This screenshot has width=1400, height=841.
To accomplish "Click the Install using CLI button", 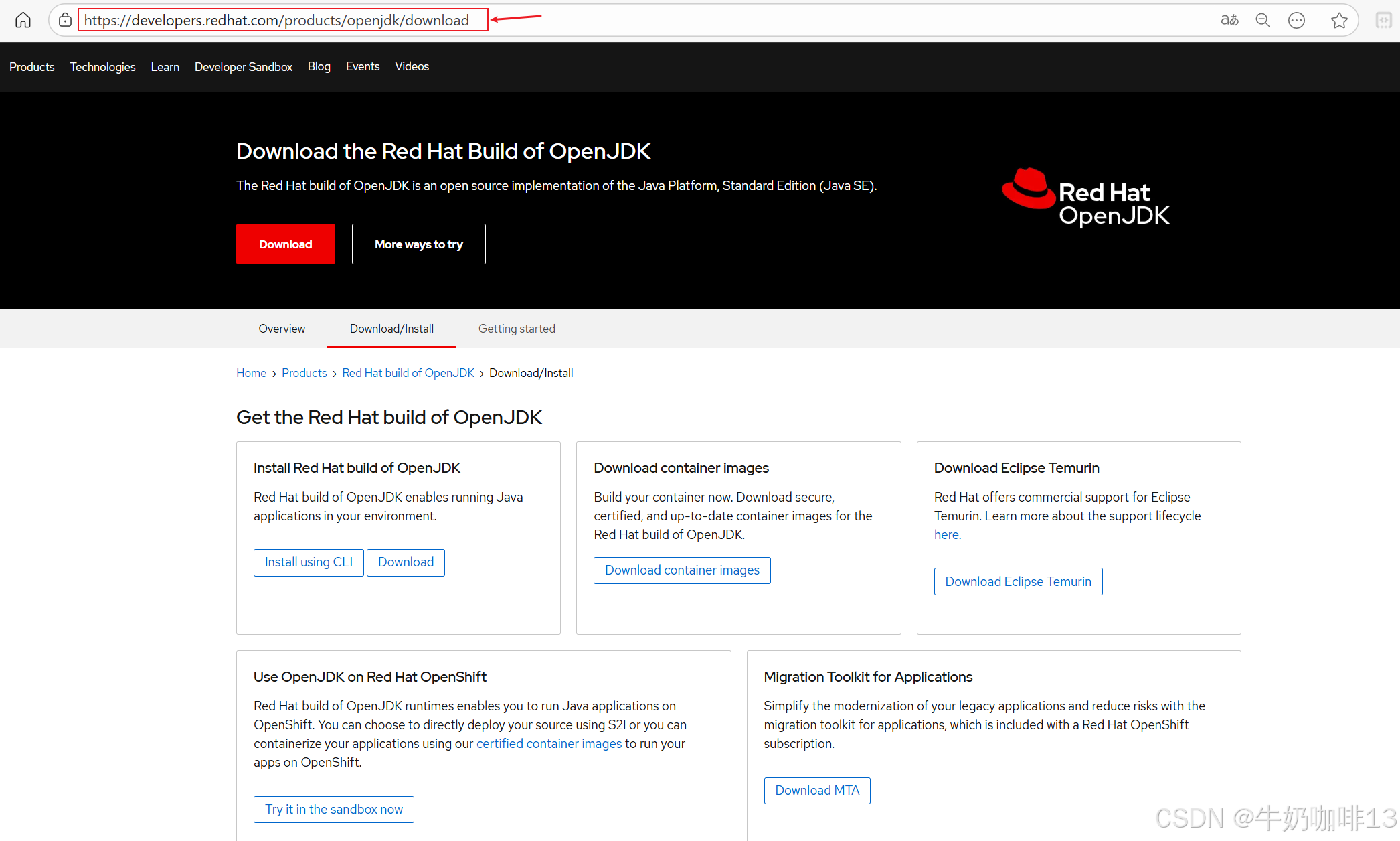I will 309,562.
